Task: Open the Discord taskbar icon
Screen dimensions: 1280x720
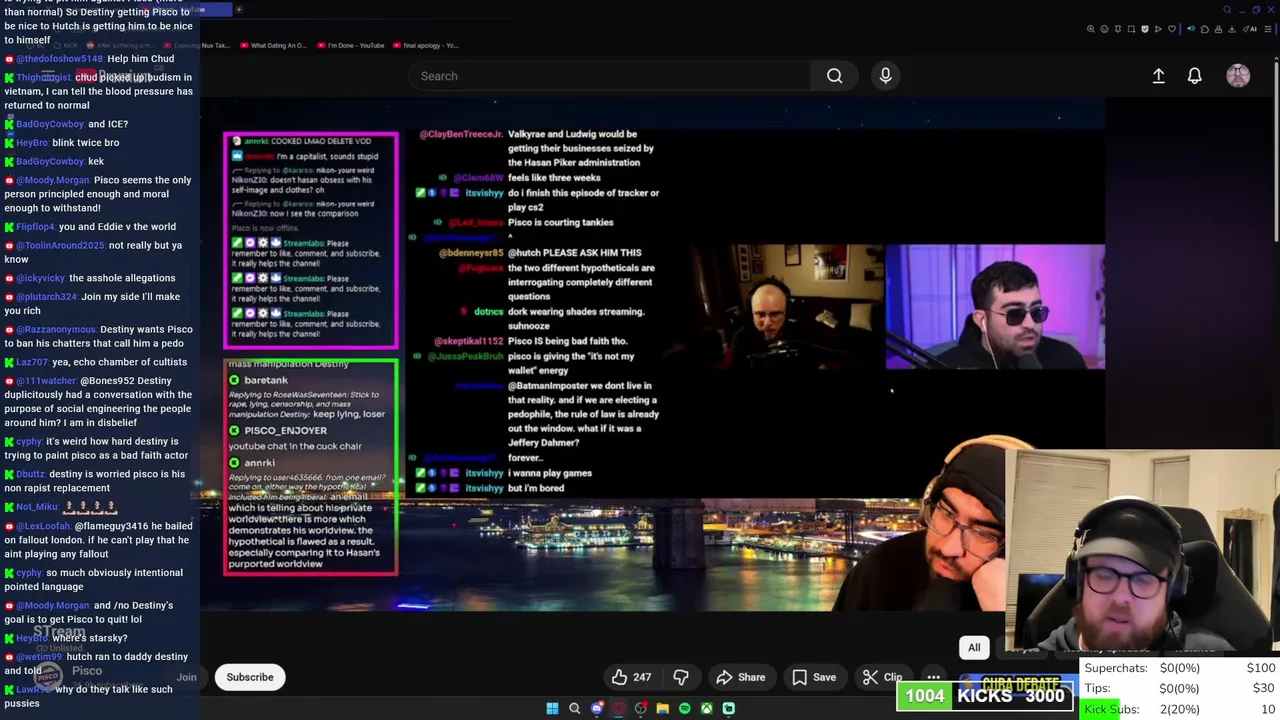Action: (x=597, y=708)
